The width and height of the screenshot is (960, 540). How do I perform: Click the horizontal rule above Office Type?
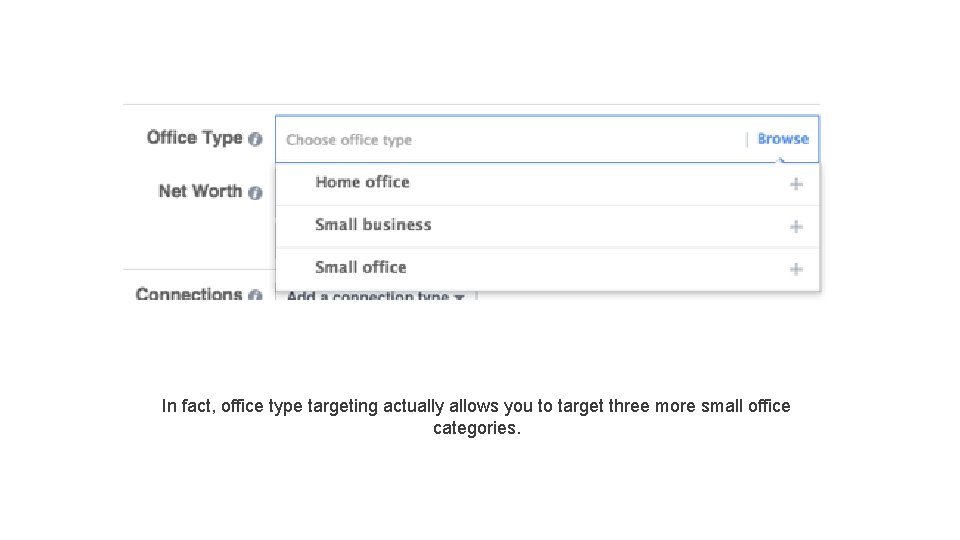tap(470, 104)
